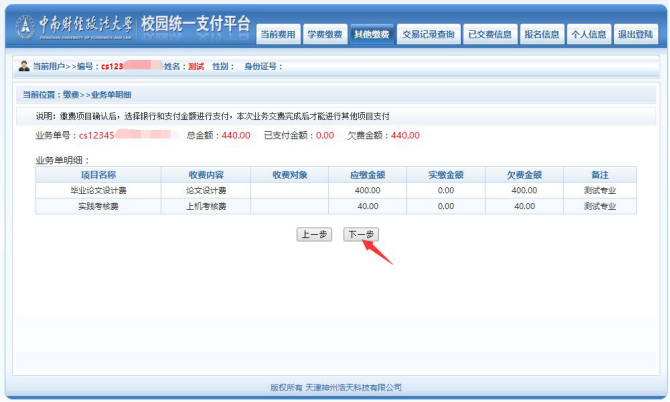Click the 收费内容 column header
670x402 pixels.
206,175
